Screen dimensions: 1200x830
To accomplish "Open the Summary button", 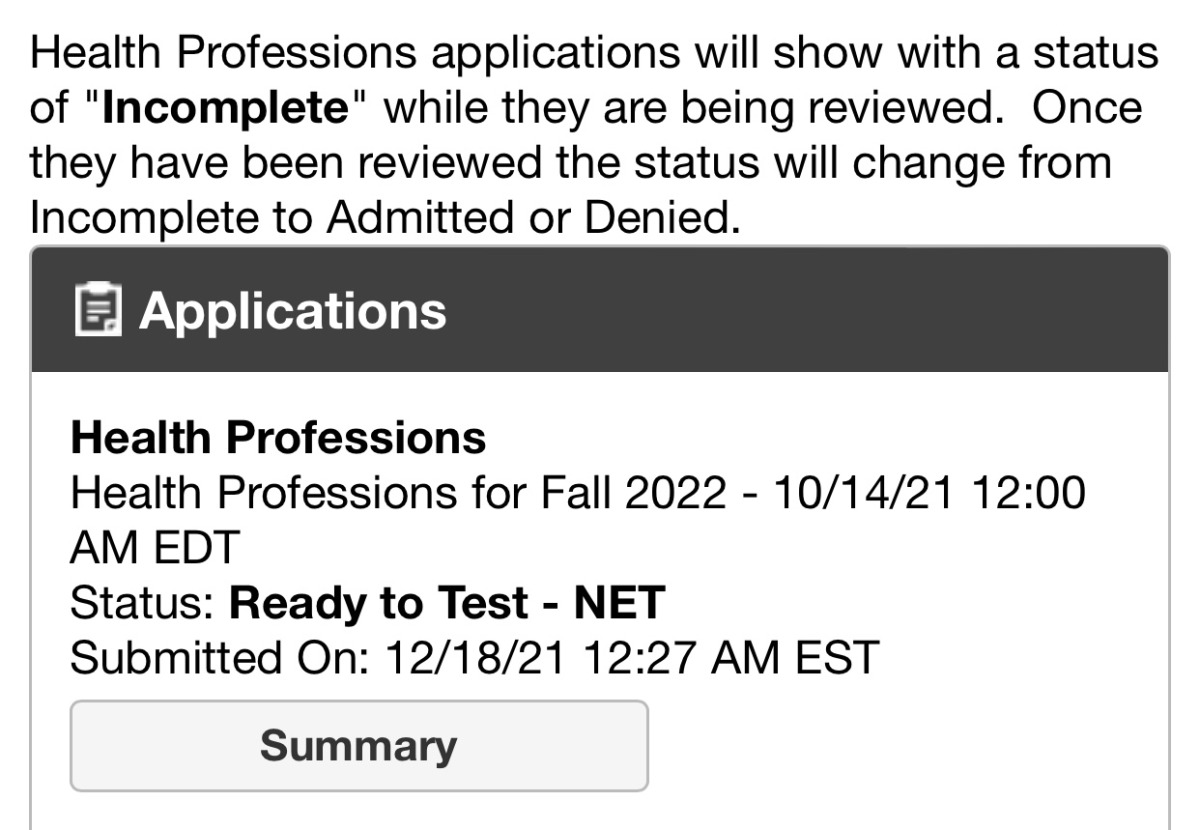I will [359, 746].
